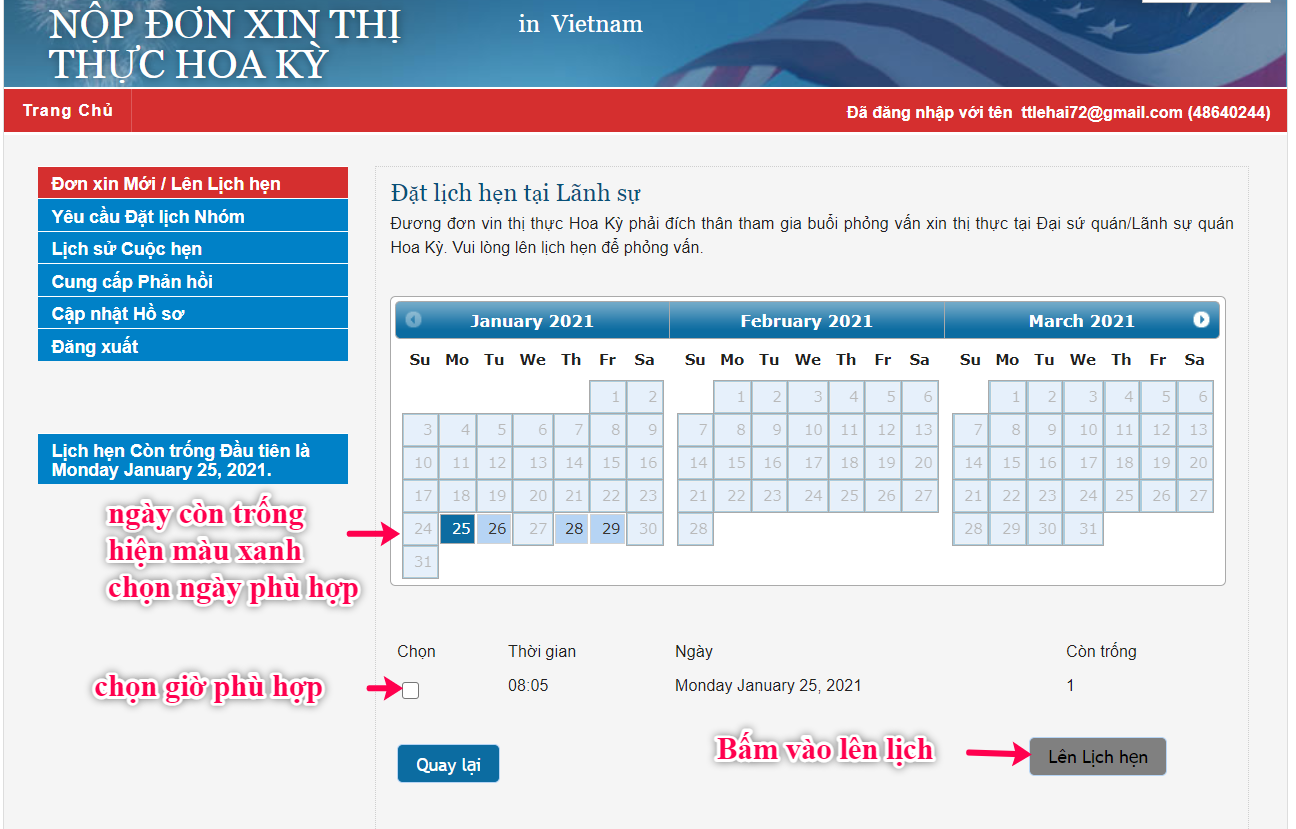
Task: Open Lịch sử Cuộc hẹn menu item
Action: tap(193, 249)
